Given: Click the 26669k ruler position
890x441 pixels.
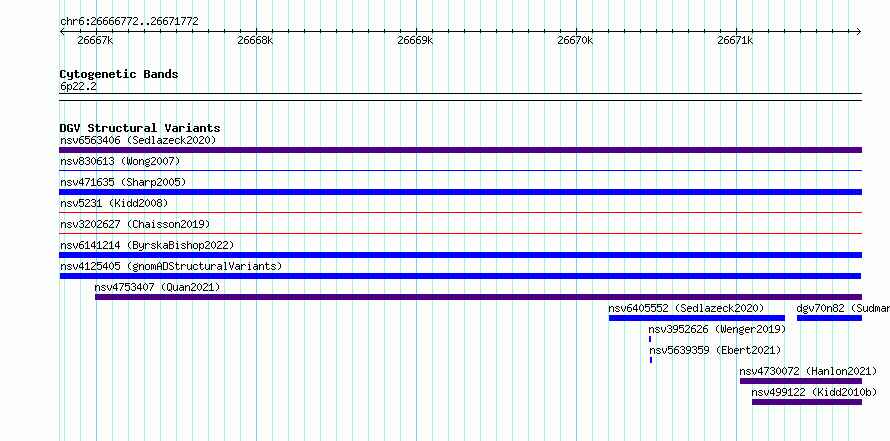Looking at the screenshot, I should point(415,40).
